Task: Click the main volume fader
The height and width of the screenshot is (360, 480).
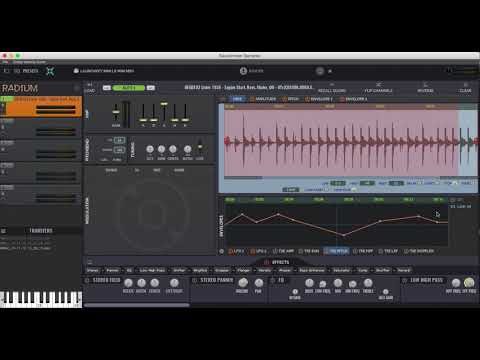Action: [x=116, y=113]
